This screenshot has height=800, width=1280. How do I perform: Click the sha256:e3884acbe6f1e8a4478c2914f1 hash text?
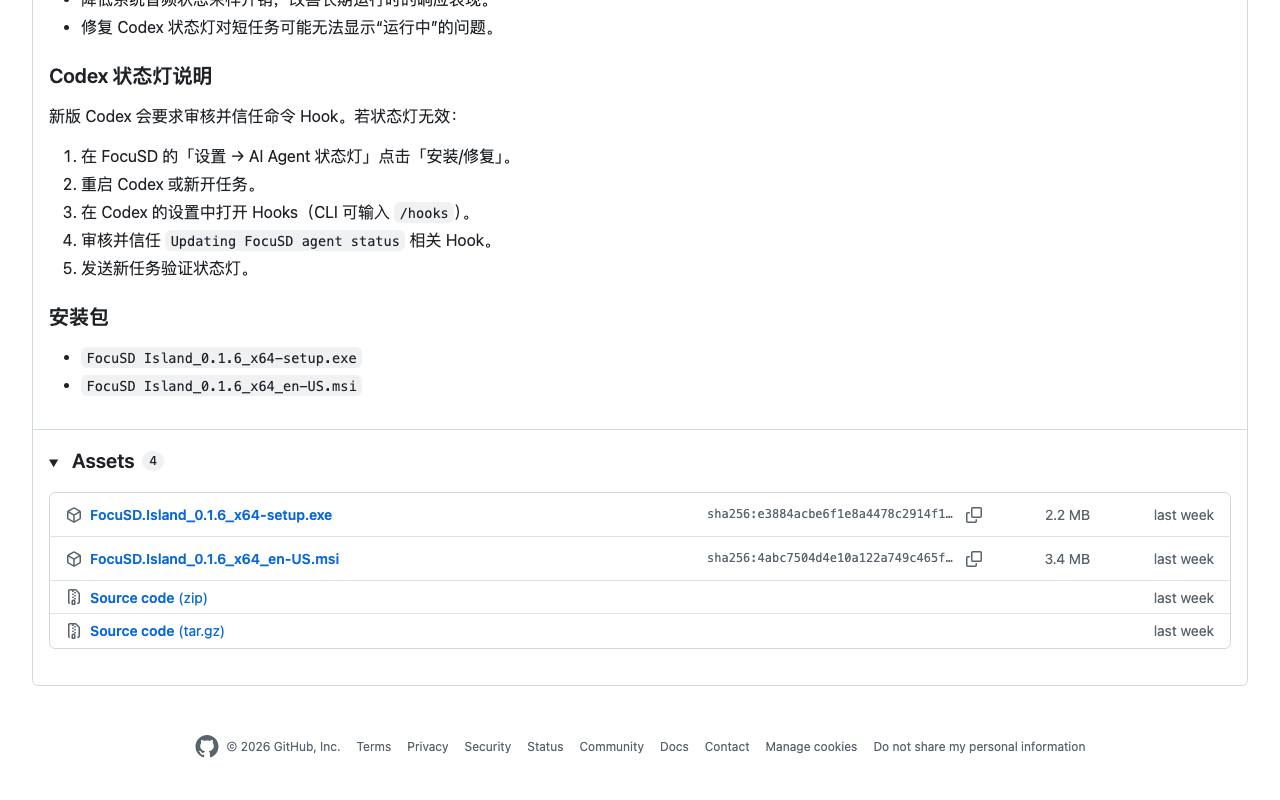[830, 514]
